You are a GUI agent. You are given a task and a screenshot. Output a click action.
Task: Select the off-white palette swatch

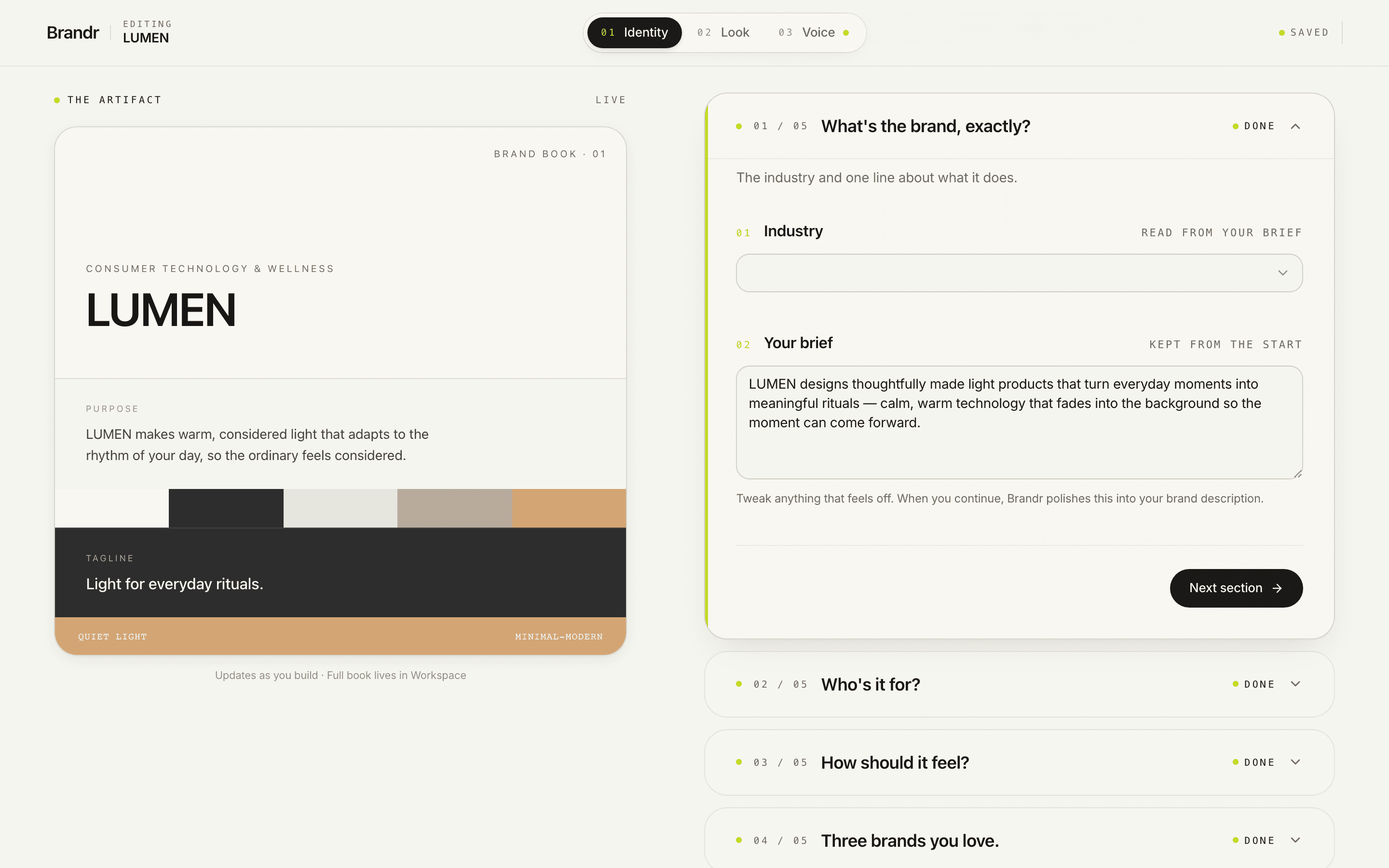point(112,508)
